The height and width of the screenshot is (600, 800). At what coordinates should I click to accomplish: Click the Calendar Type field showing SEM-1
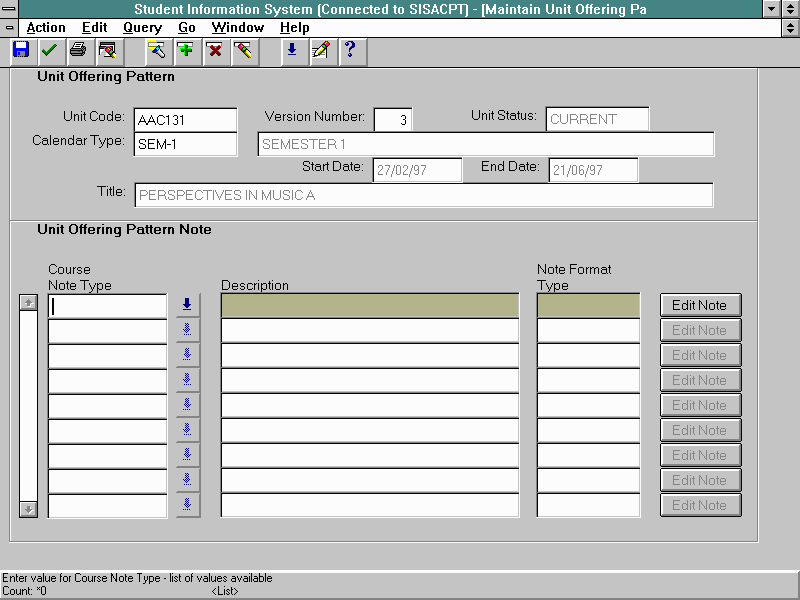click(185, 145)
